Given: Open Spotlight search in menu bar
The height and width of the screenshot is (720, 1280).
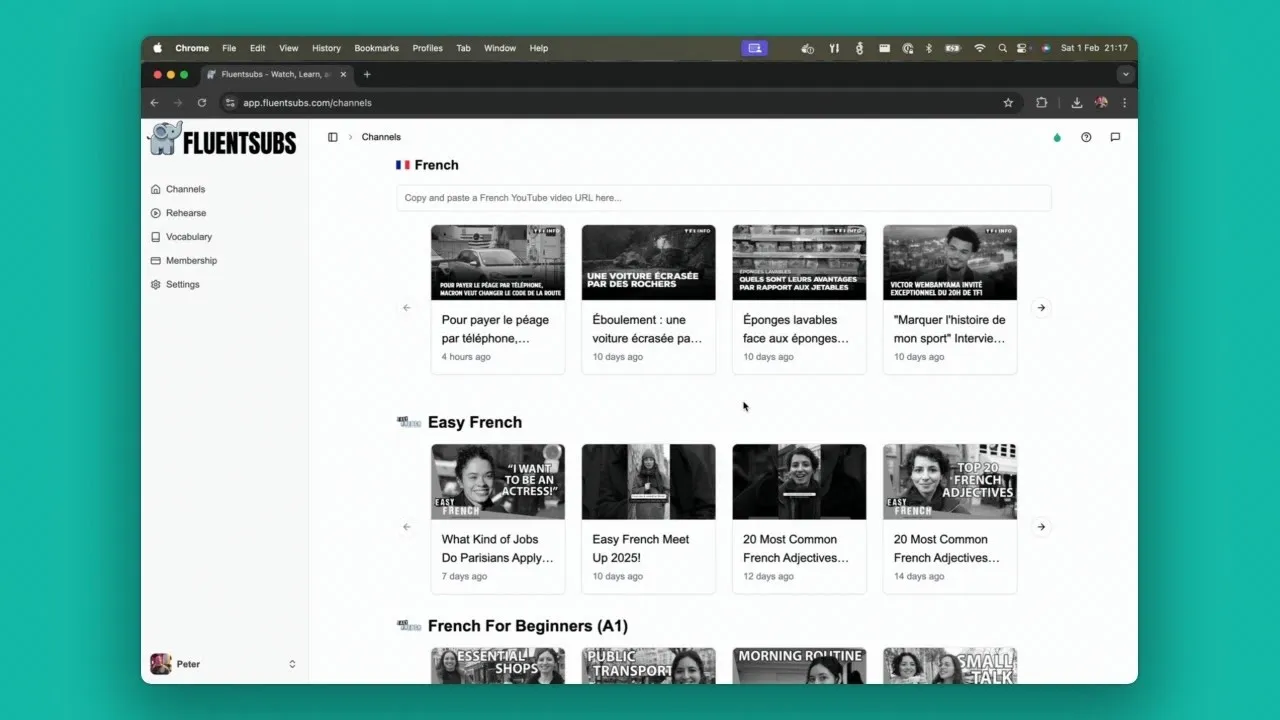Looking at the screenshot, I should 1002,48.
